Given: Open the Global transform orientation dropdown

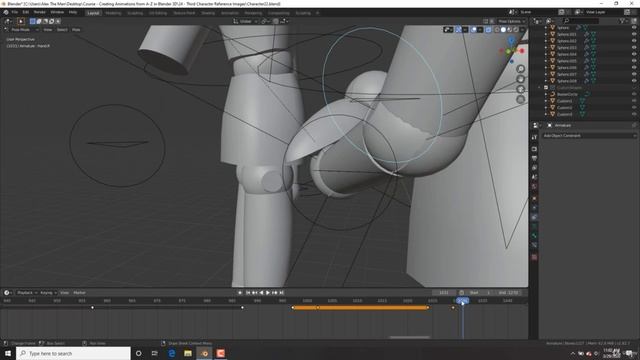Looking at the screenshot, I should pos(245,21).
